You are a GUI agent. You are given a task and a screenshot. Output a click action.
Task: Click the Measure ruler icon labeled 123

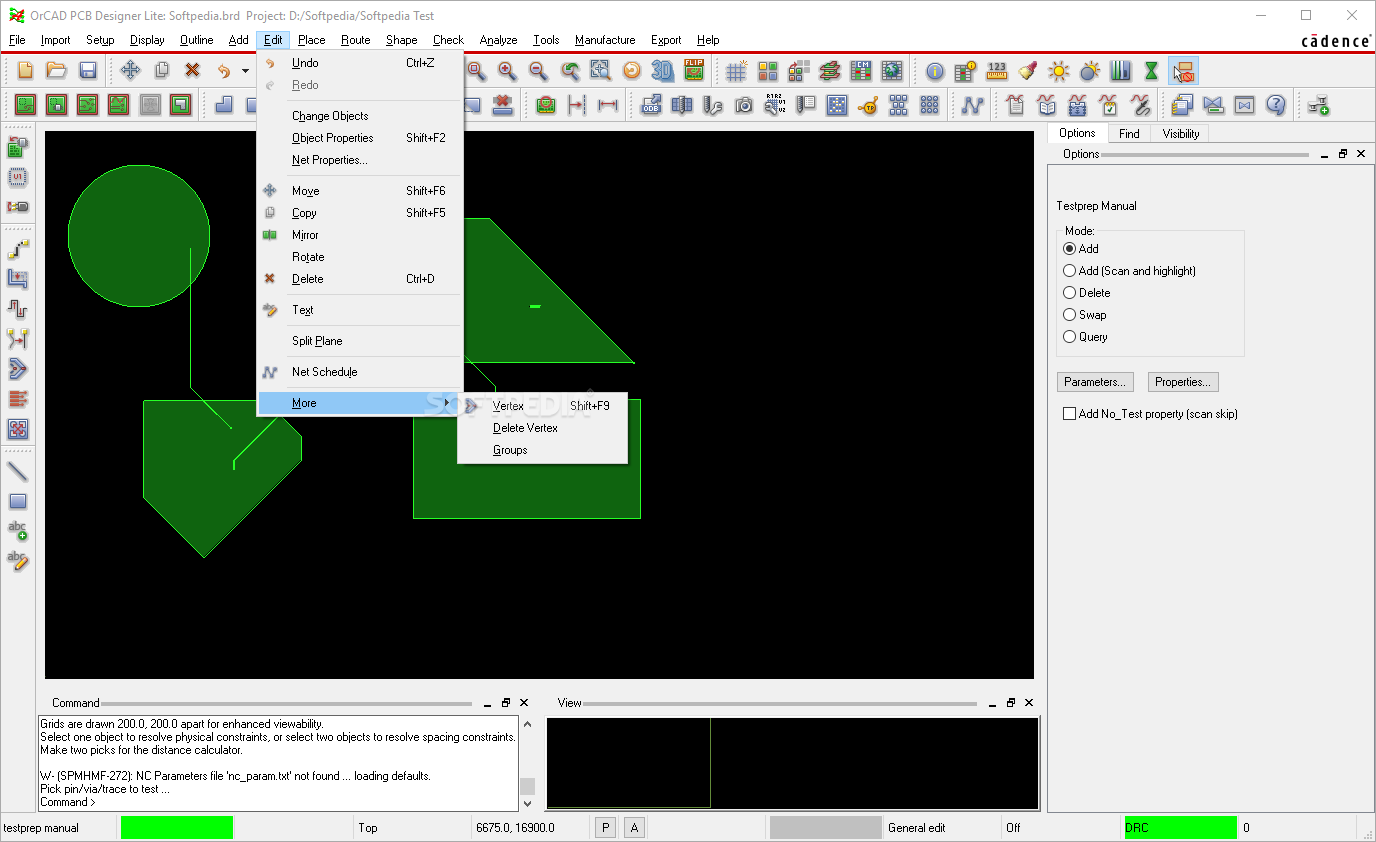coord(996,70)
